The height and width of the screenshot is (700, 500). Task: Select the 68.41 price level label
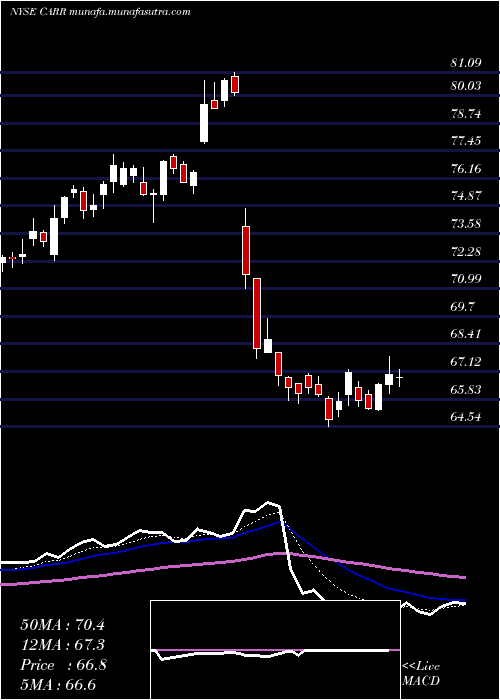point(466,334)
